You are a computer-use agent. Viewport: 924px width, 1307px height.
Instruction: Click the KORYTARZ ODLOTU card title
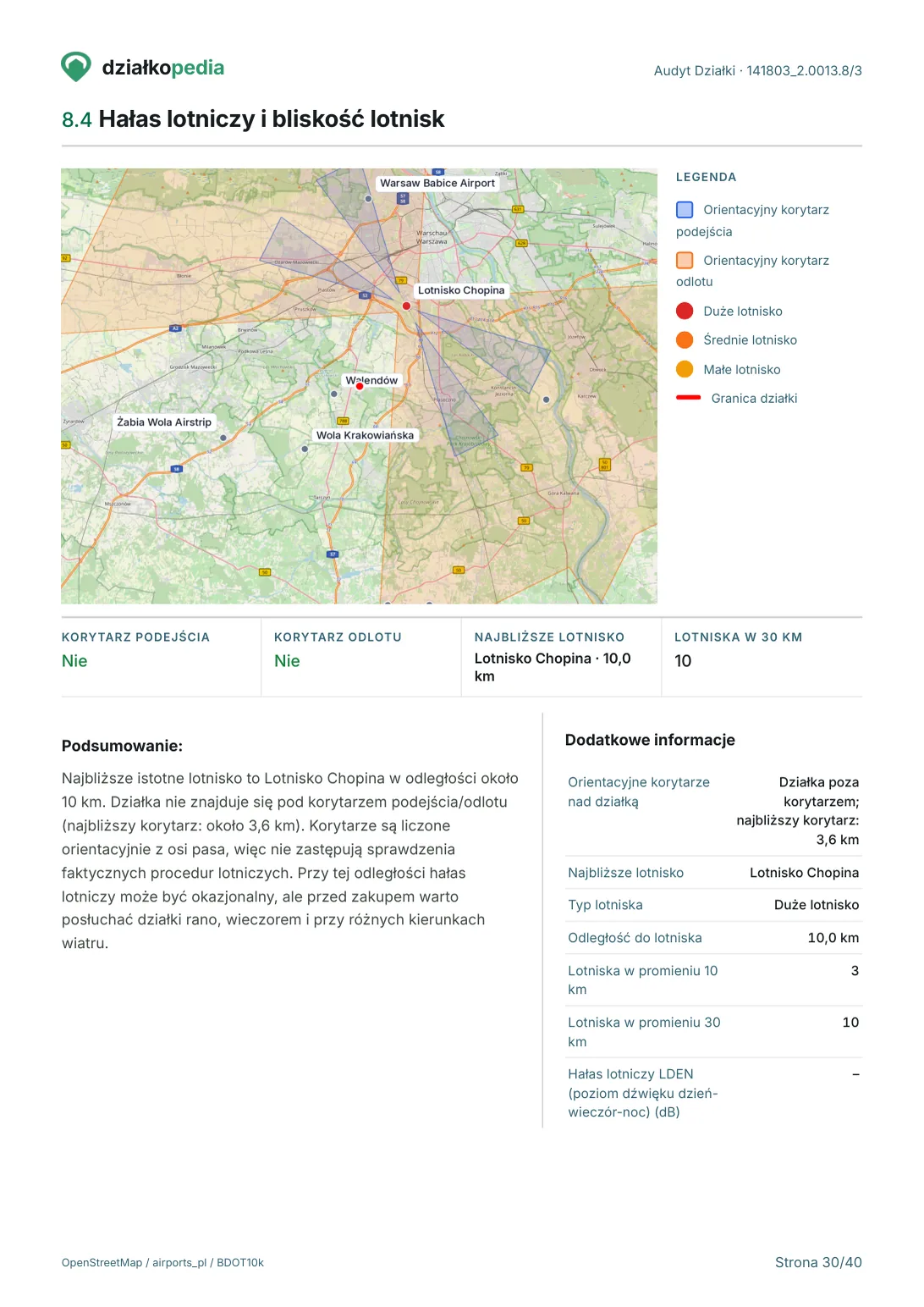click(338, 637)
